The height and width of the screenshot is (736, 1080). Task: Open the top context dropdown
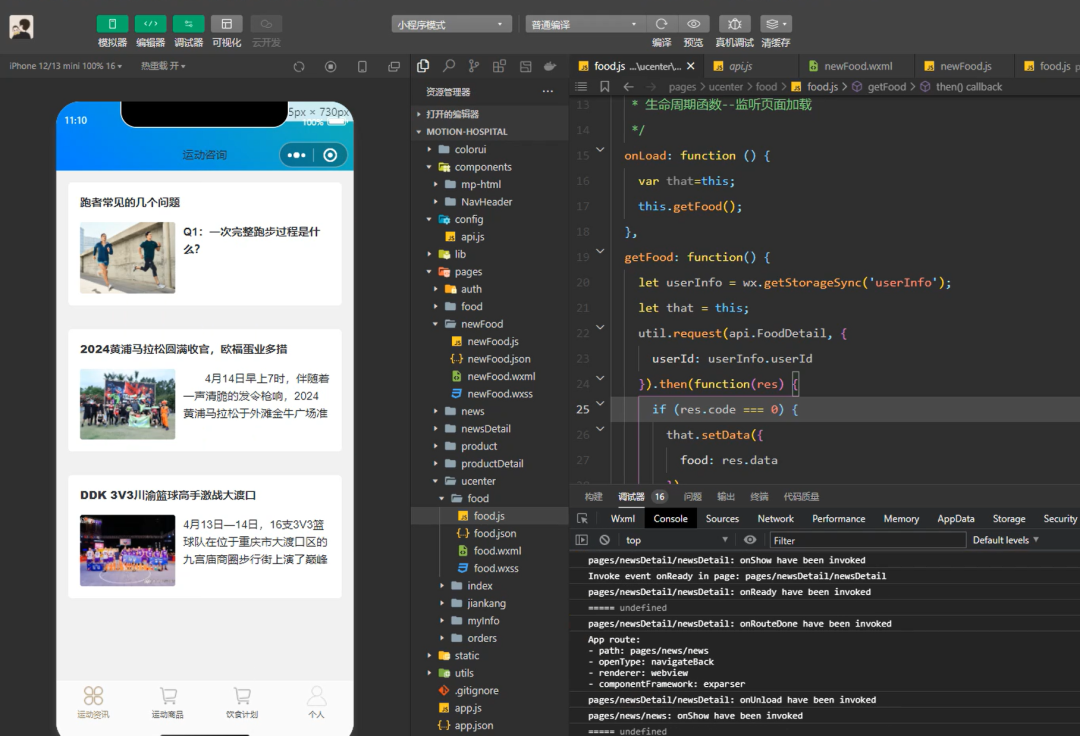(x=676, y=540)
